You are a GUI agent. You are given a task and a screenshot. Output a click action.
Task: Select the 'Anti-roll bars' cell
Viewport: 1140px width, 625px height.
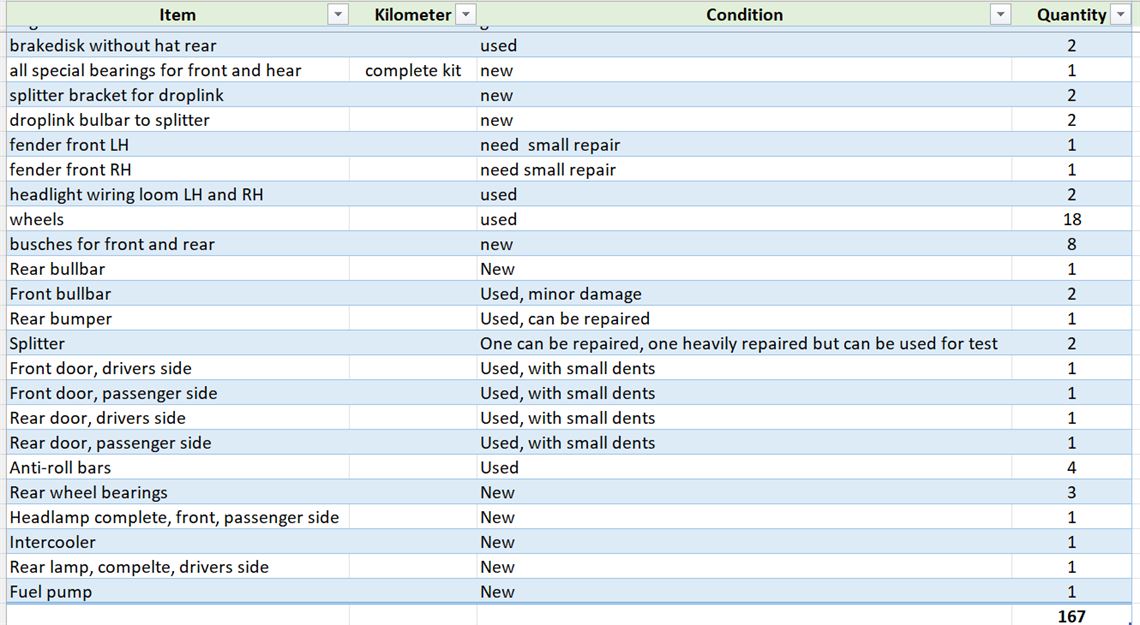(x=60, y=468)
